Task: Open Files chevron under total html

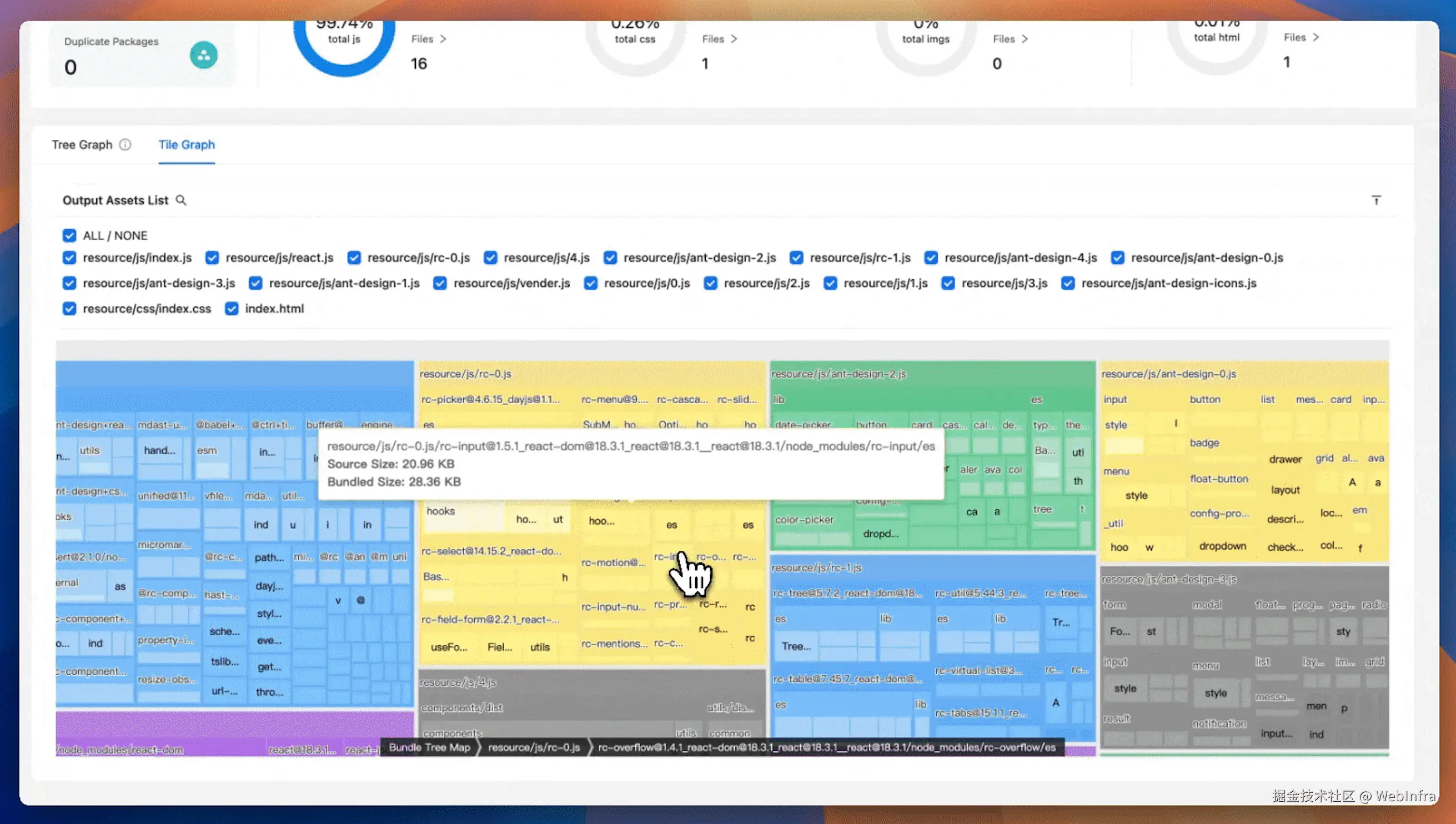Action: 1316,37
